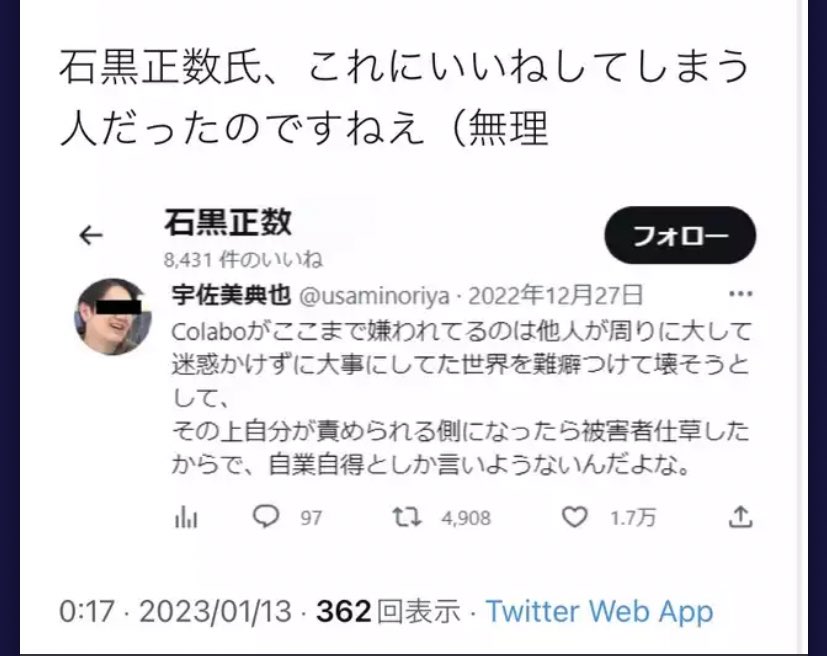Open tweet date 2022年12月27日
827x656 pixels.
pos(556,295)
